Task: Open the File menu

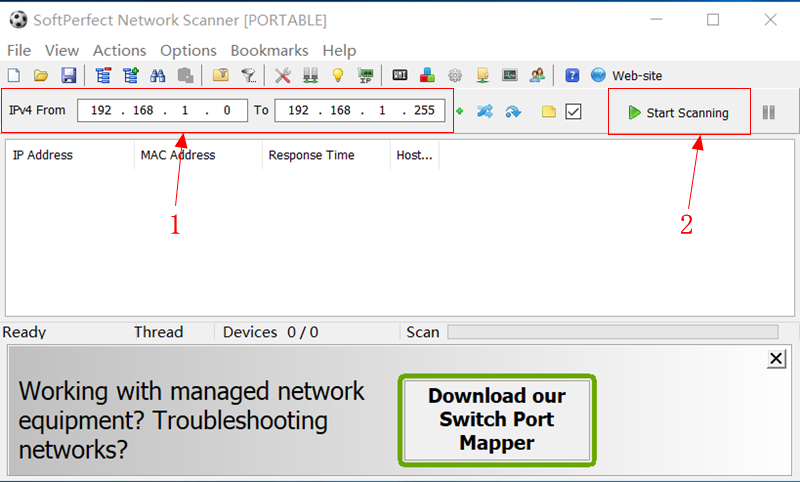Action: pos(19,50)
